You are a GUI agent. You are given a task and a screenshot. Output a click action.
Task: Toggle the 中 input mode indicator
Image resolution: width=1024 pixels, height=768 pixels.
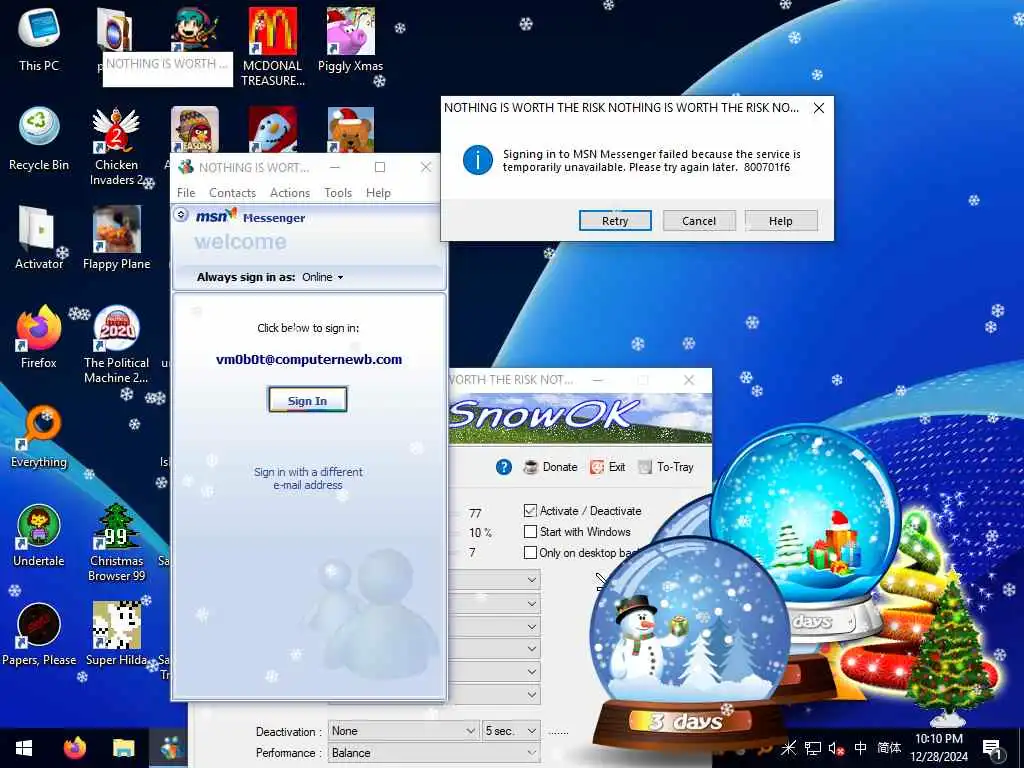861,748
